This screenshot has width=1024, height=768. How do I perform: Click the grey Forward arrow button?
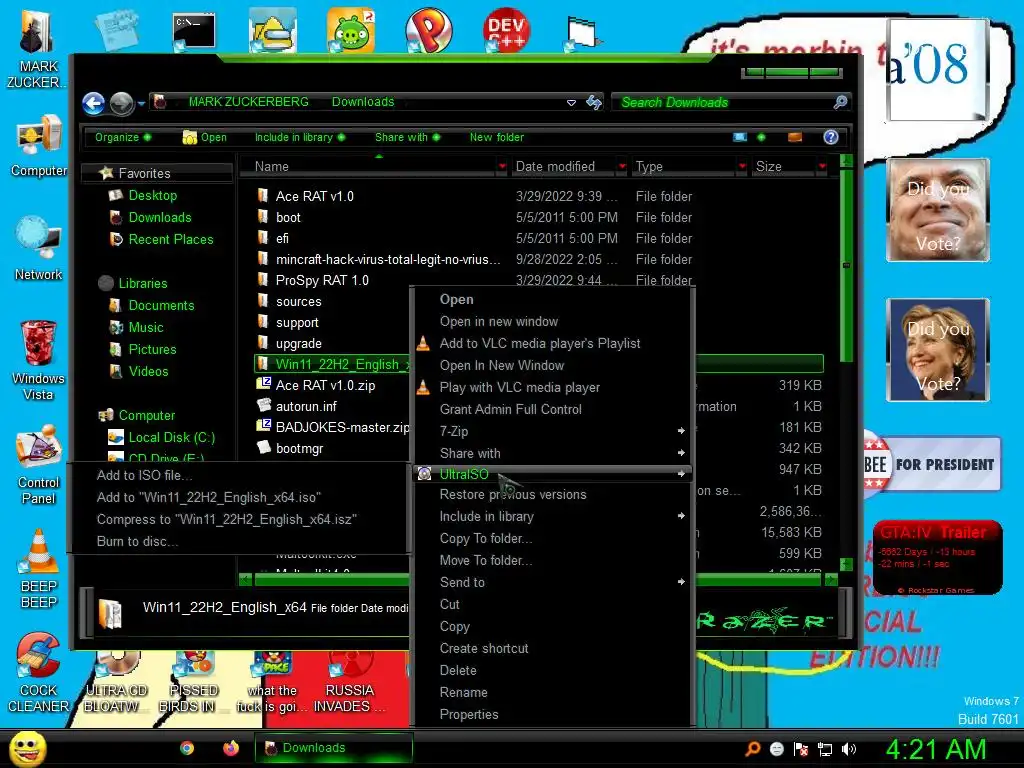pyautogui.click(x=121, y=103)
